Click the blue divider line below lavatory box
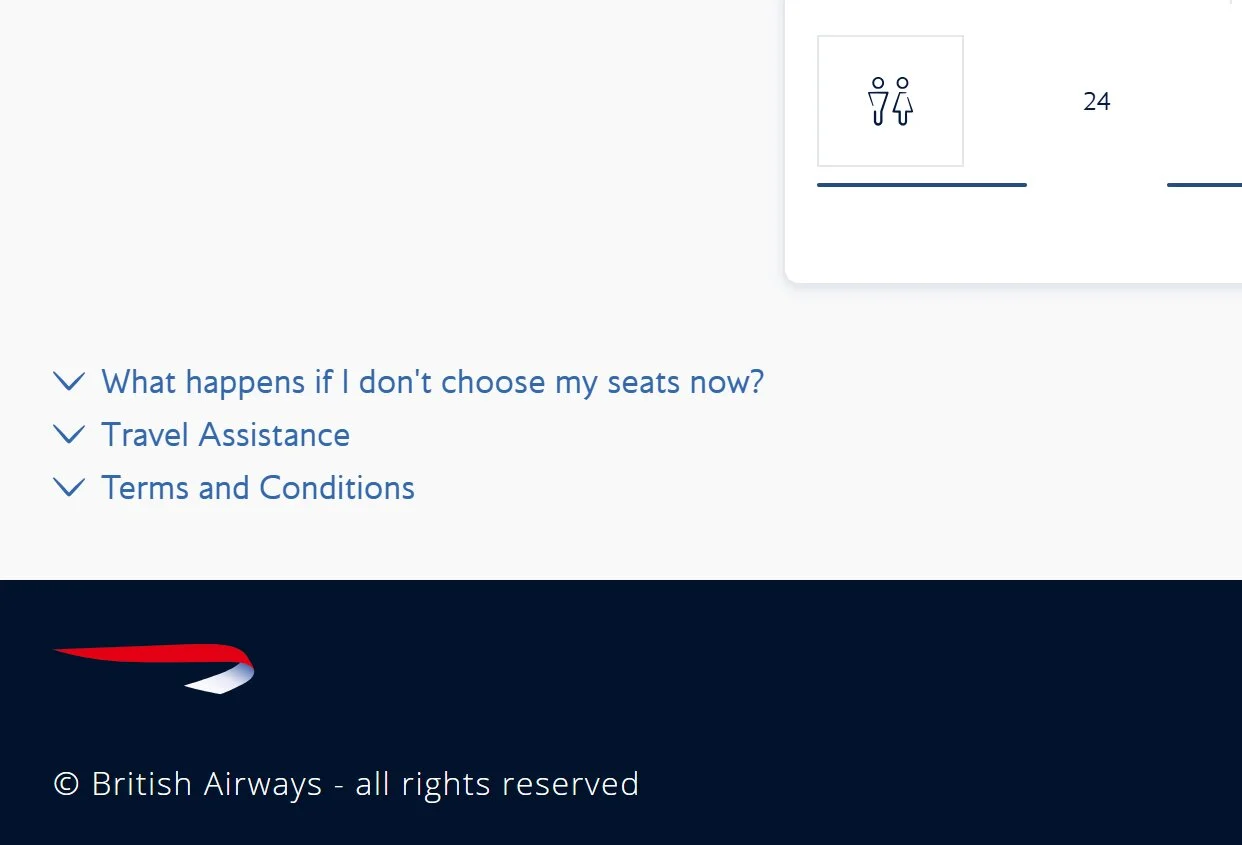The width and height of the screenshot is (1242, 845). coord(922,185)
